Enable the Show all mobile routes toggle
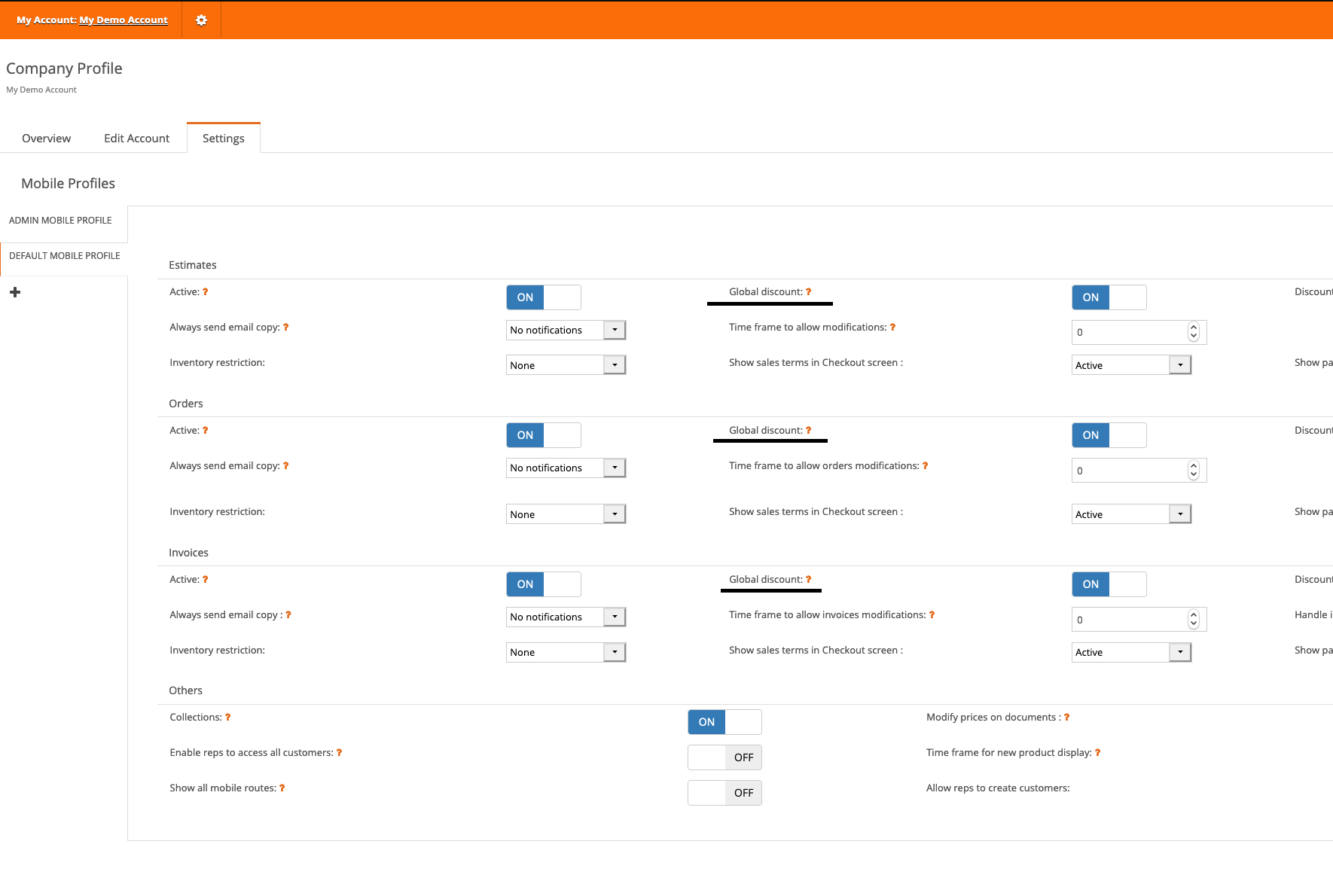This screenshot has height=896, width=1333. click(724, 793)
